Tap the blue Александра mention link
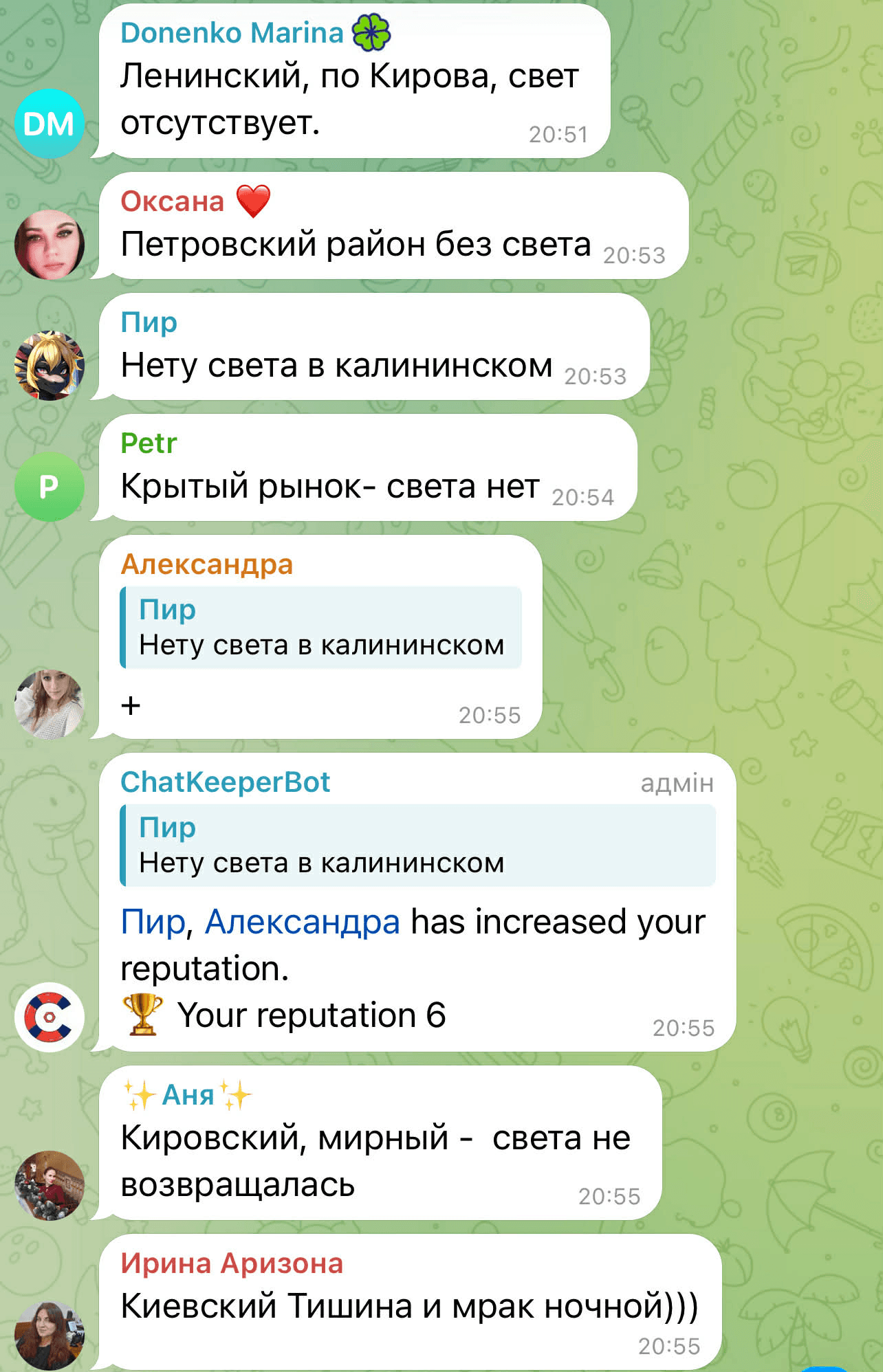Image resolution: width=883 pixels, height=1372 pixels. pyautogui.click(x=303, y=922)
